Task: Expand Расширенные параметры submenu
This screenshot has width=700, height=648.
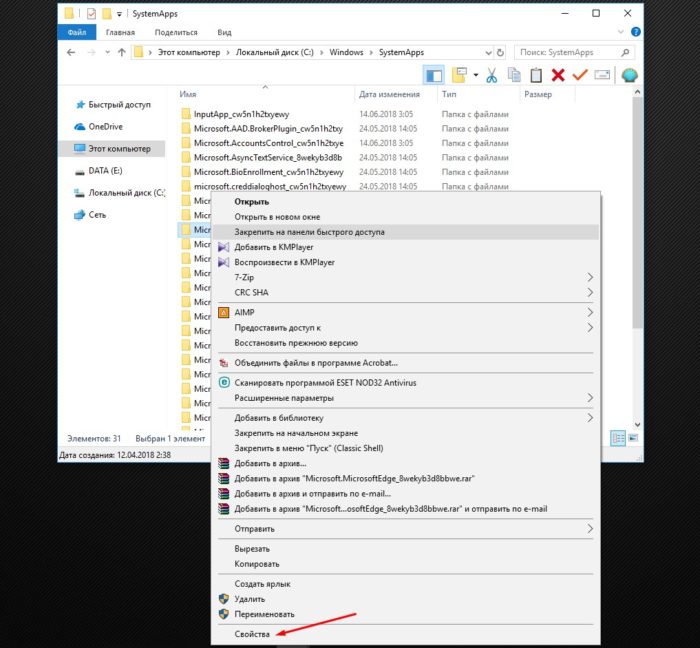Action: pyautogui.click(x=406, y=398)
